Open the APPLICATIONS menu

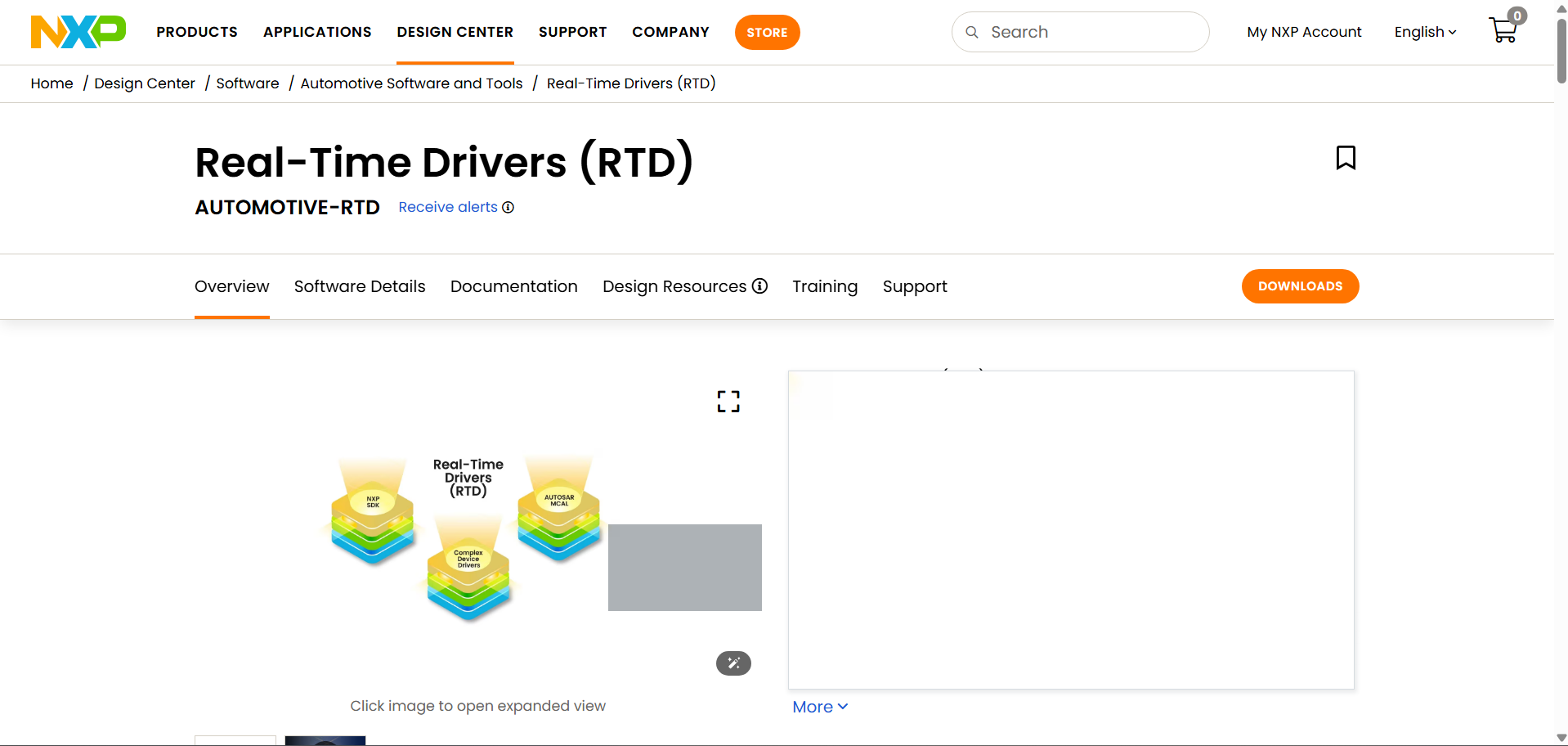[x=317, y=32]
